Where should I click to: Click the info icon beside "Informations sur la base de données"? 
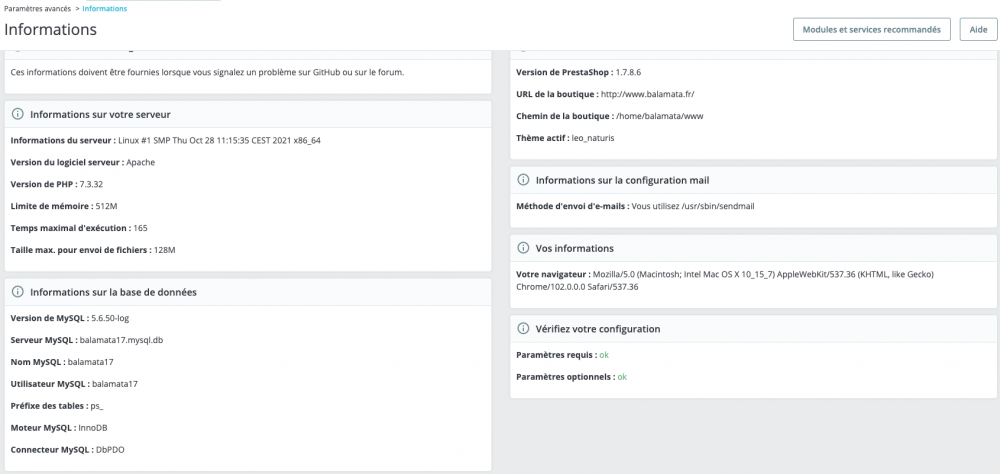click(x=17, y=293)
